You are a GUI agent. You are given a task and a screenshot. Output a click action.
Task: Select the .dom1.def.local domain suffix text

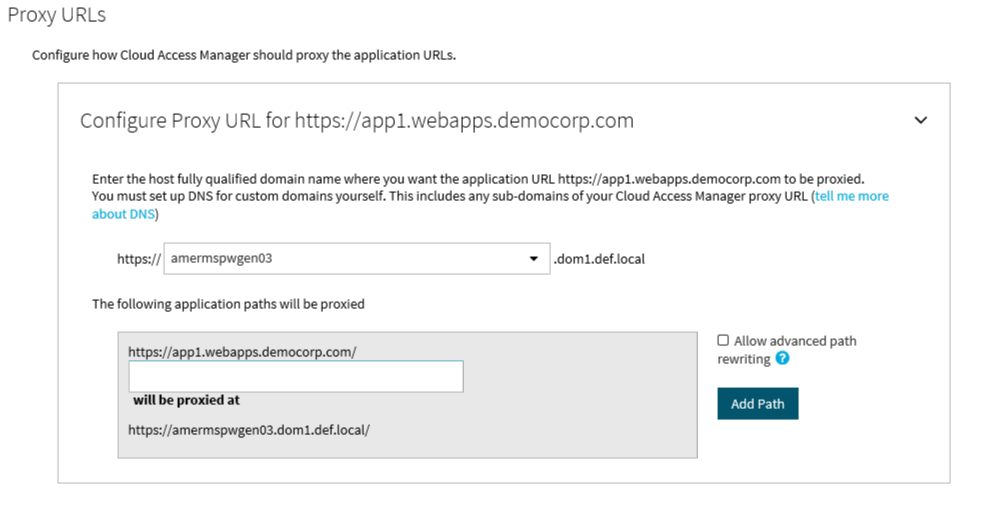[599, 259]
